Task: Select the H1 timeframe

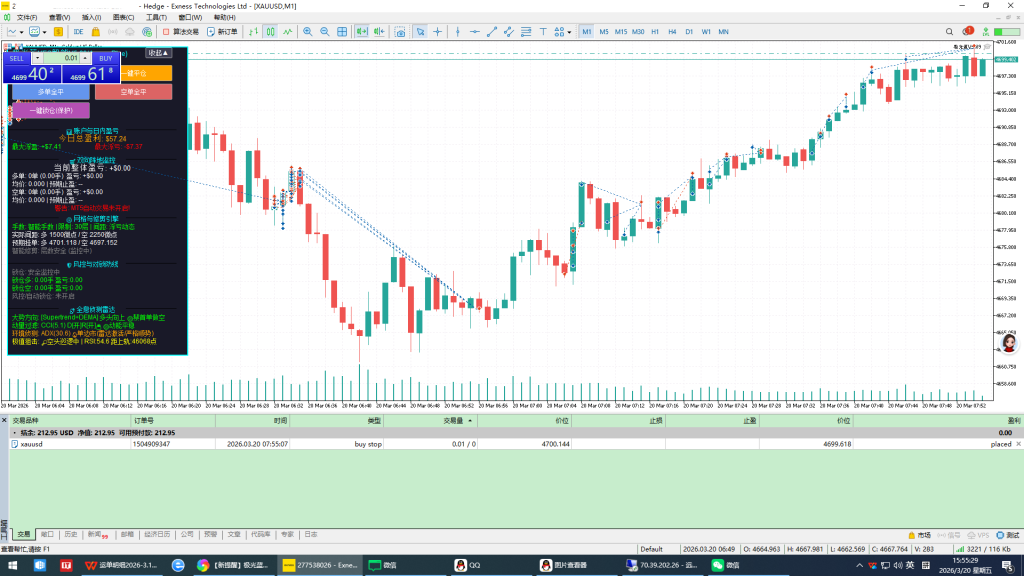Action: tap(655, 31)
